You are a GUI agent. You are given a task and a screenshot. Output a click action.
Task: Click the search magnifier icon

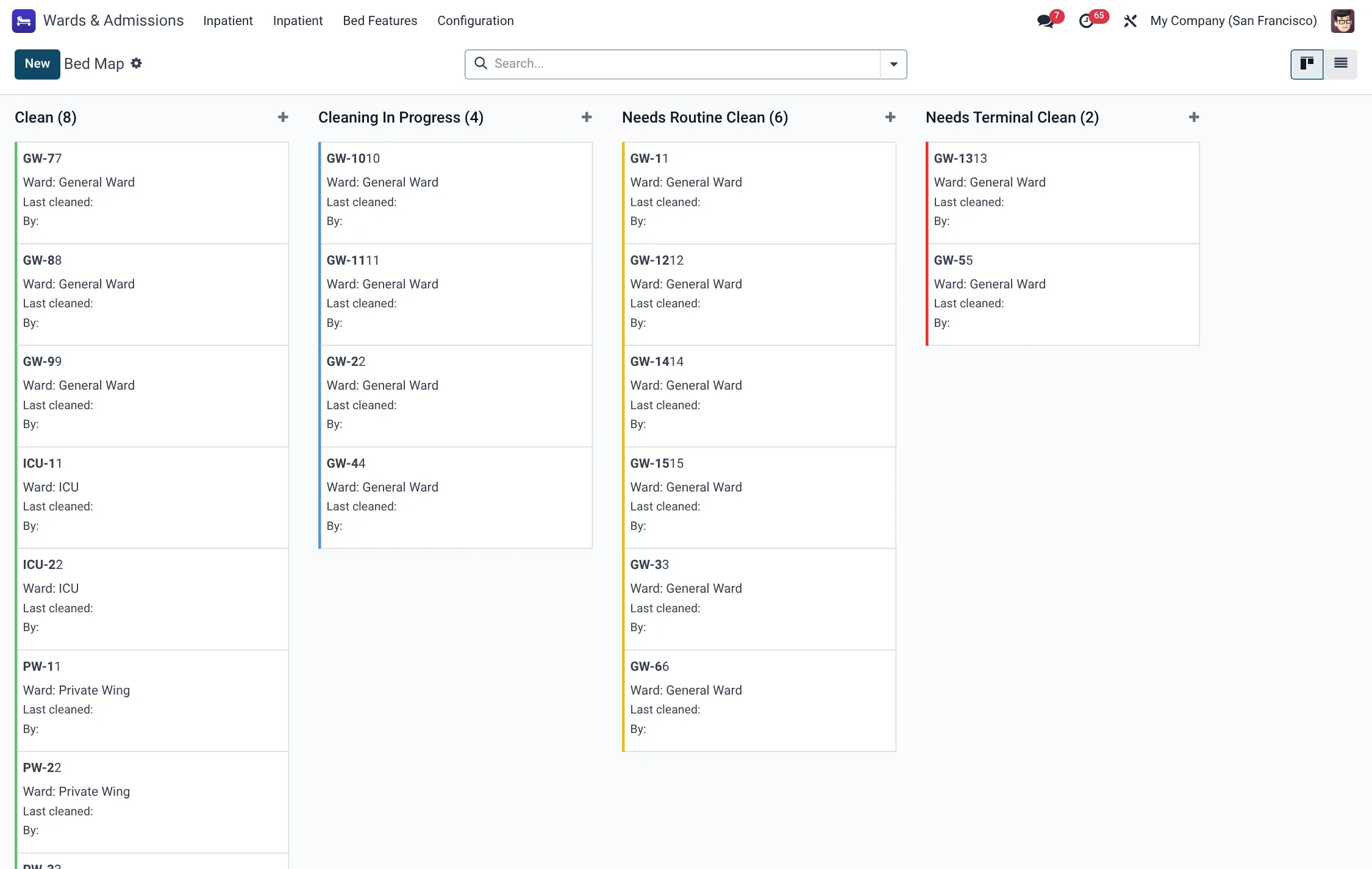tap(481, 63)
